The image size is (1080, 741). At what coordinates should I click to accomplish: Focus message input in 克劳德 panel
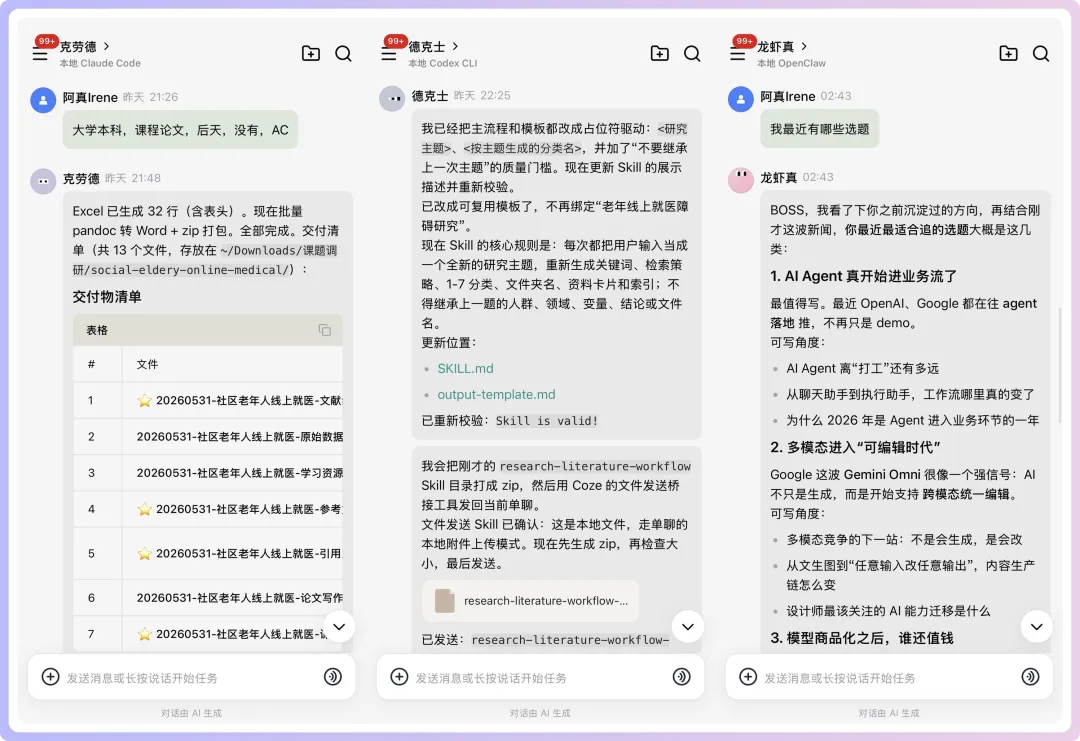(x=191, y=678)
